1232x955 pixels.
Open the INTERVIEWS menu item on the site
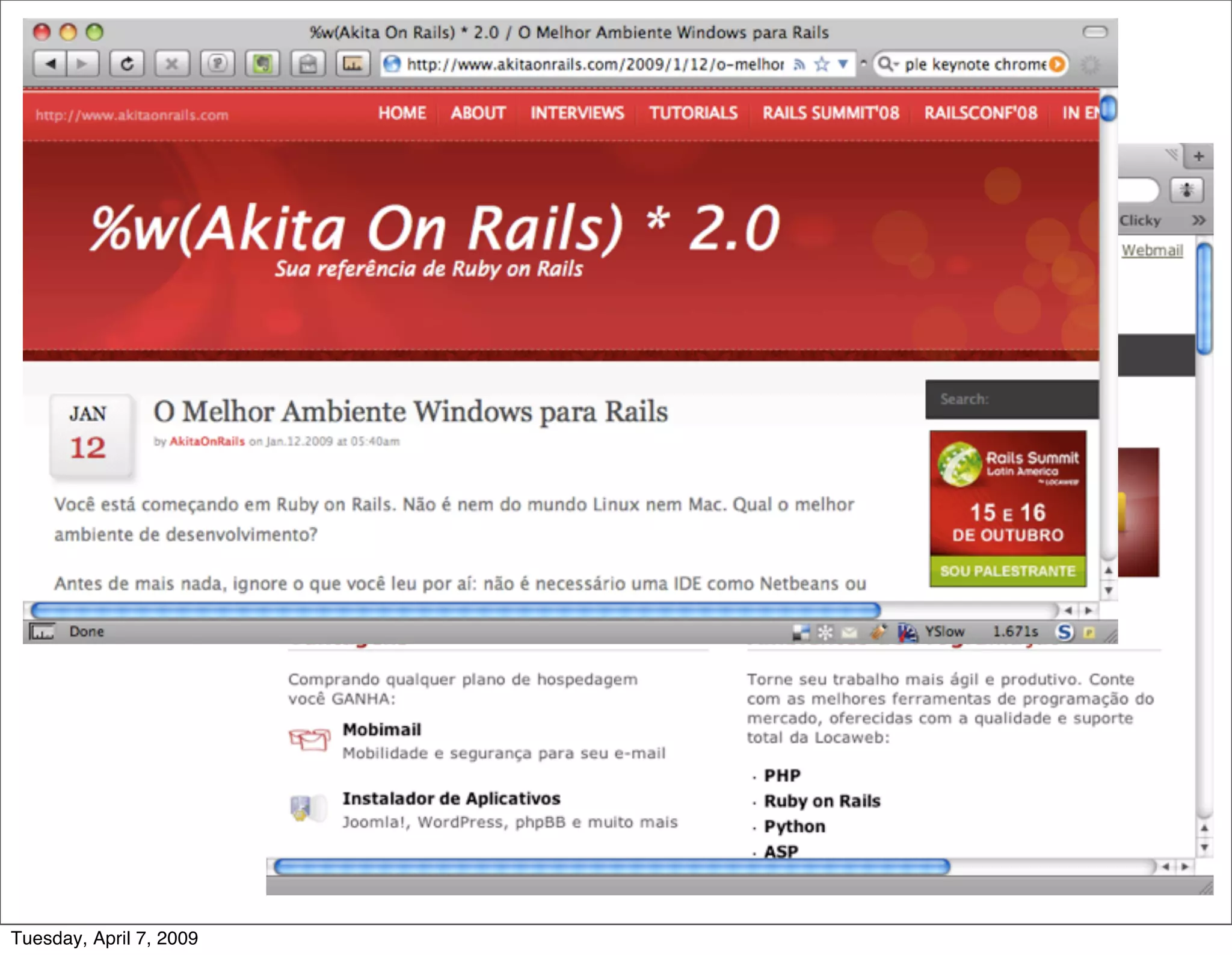pyautogui.click(x=577, y=113)
